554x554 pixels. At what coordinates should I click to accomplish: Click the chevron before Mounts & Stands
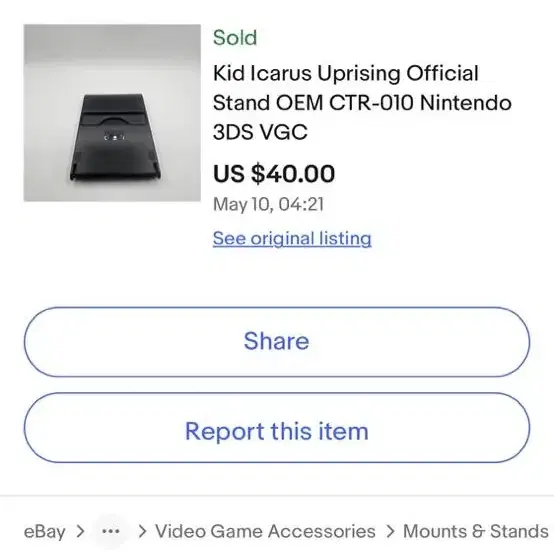(x=390, y=531)
